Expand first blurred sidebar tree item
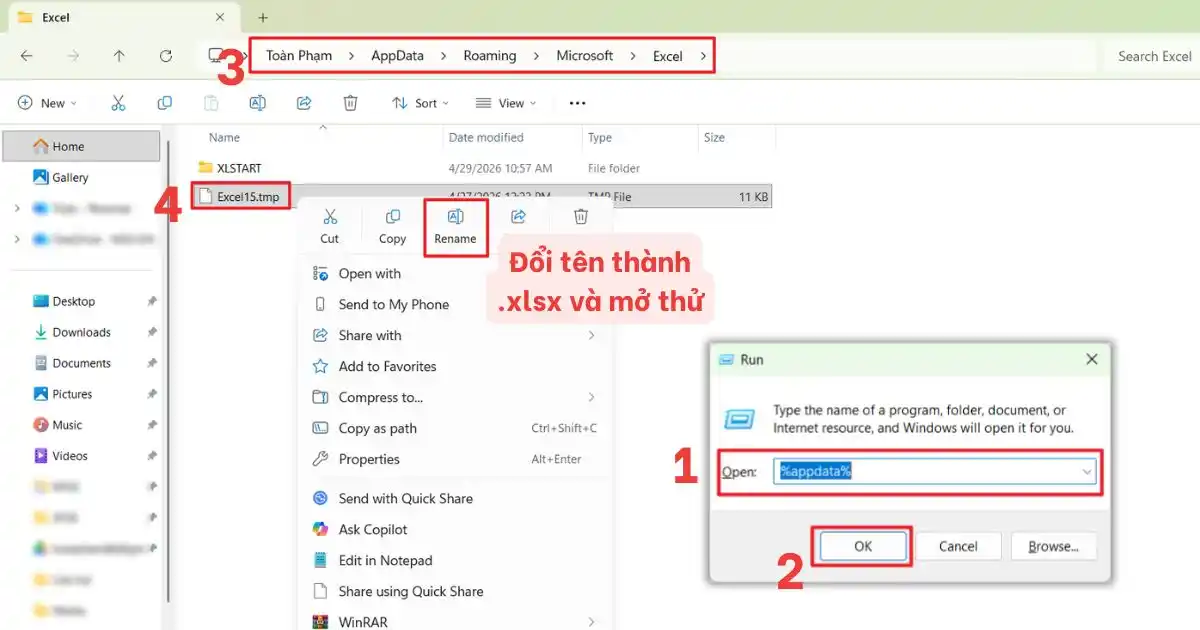Screen dimensions: 1200x630 (17, 209)
